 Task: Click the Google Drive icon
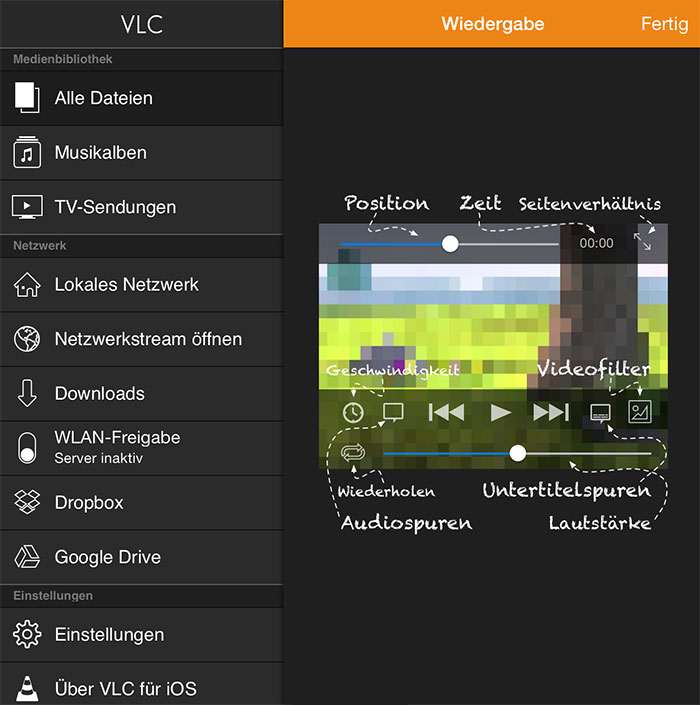[27, 557]
